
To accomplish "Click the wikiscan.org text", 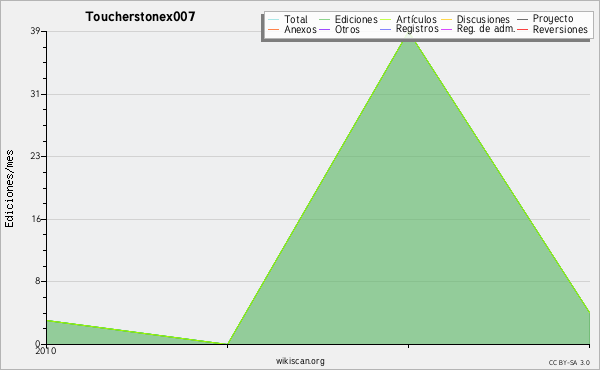I will click(300, 361).
